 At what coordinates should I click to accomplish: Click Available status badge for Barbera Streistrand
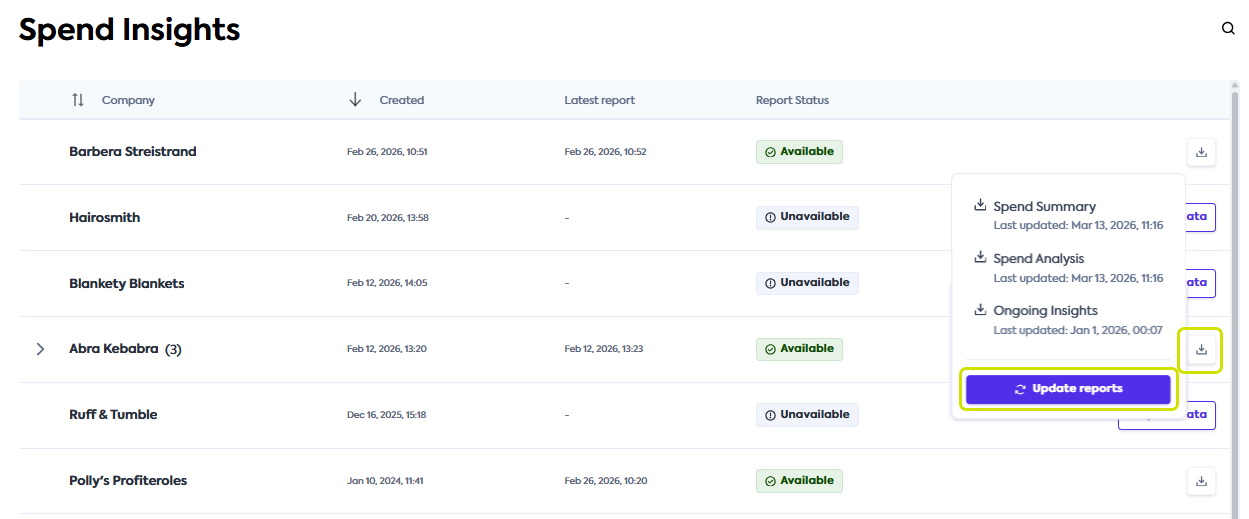[x=799, y=152]
